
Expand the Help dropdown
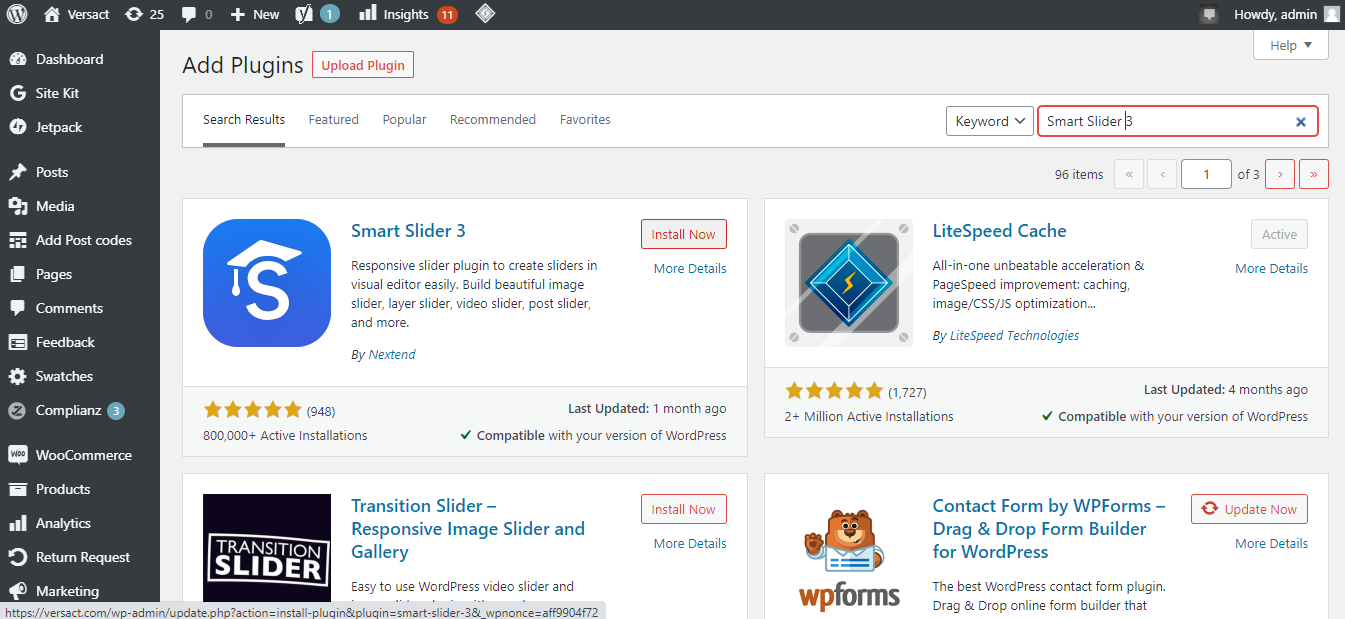coord(1290,44)
